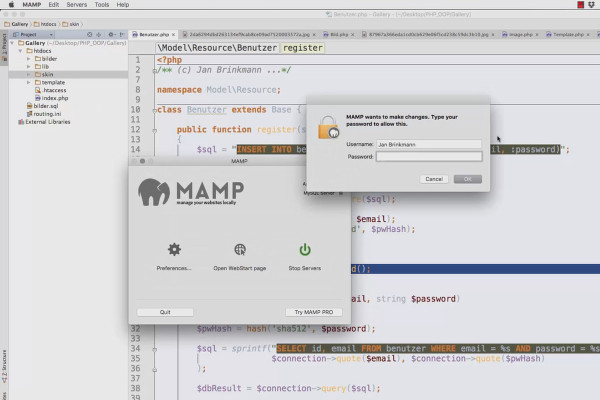Click the Username field
The image size is (600, 400).
click(x=429, y=144)
